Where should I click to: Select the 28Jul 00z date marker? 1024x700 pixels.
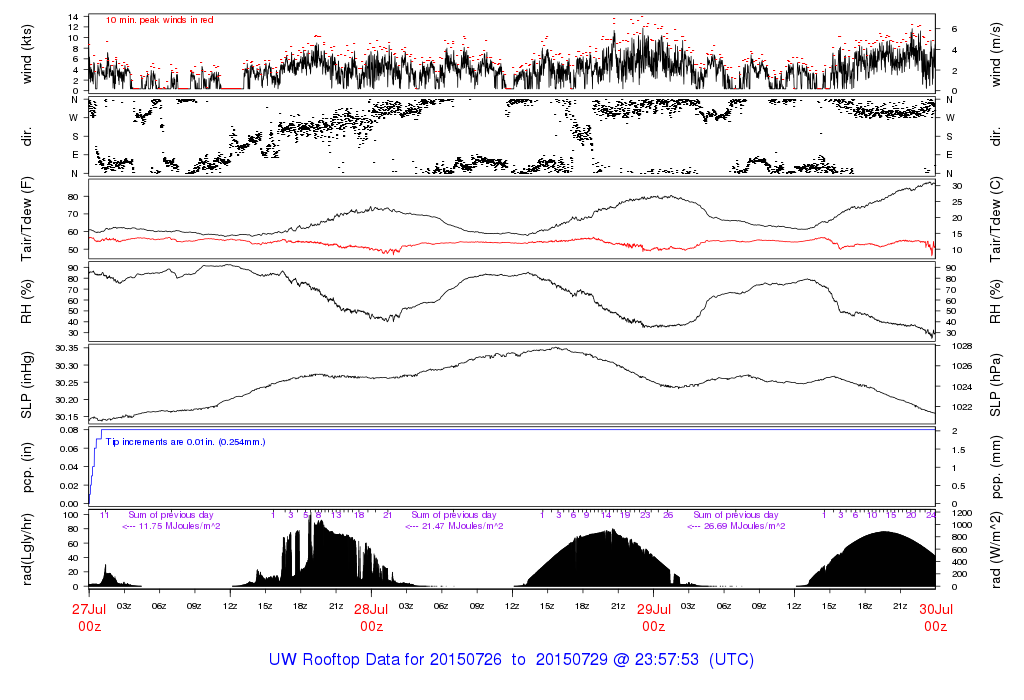tap(371, 617)
